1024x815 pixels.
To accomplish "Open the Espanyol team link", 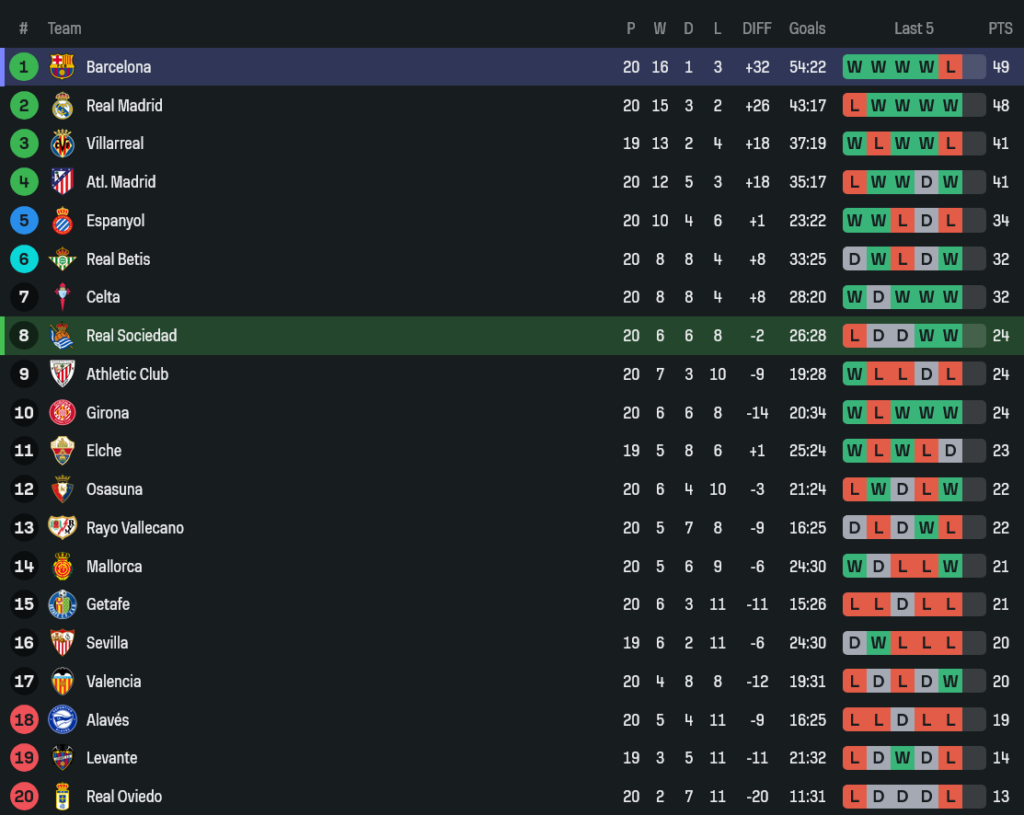I will click(115, 221).
